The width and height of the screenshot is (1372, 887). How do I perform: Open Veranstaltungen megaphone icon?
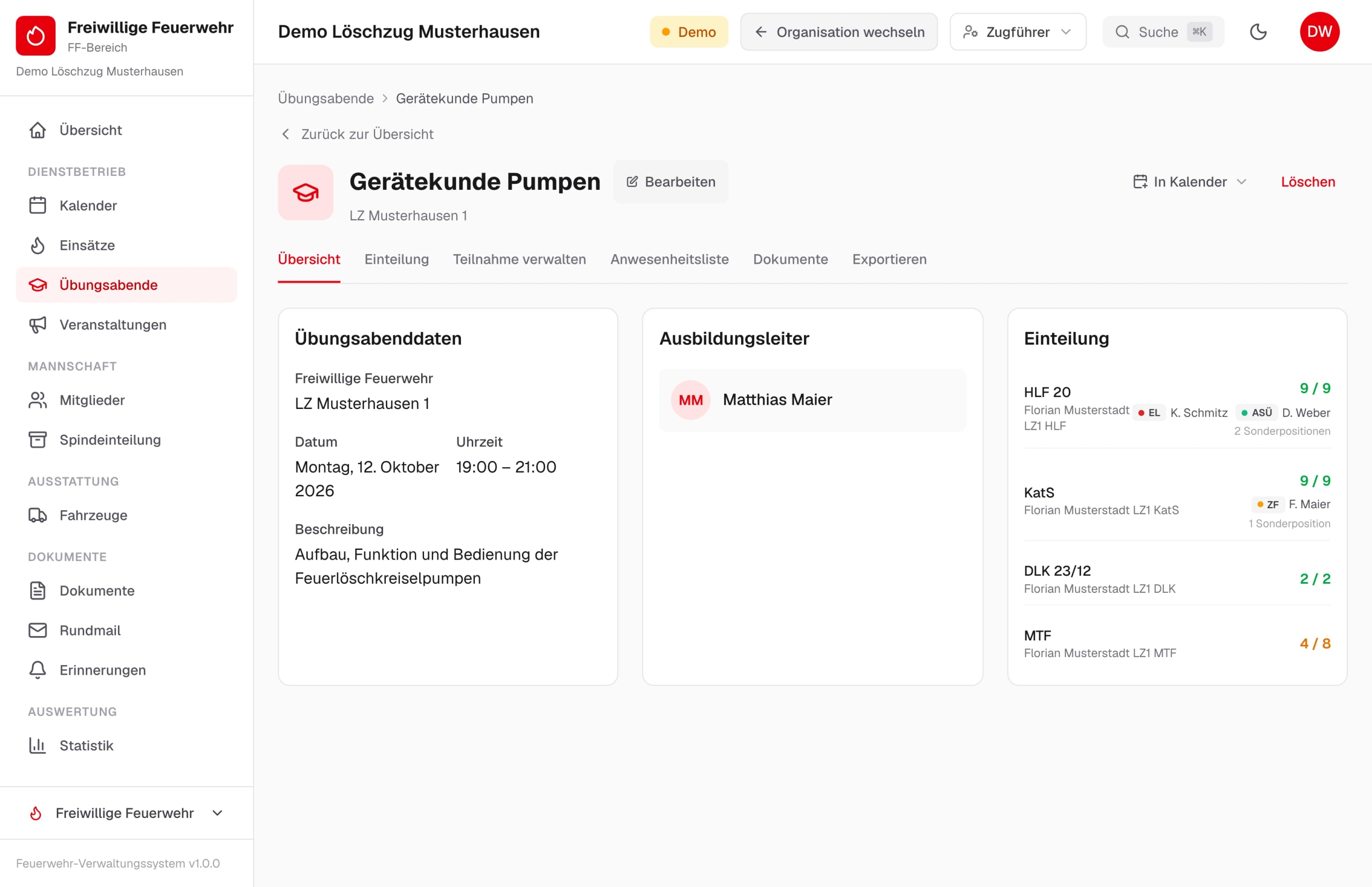coord(38,325)
